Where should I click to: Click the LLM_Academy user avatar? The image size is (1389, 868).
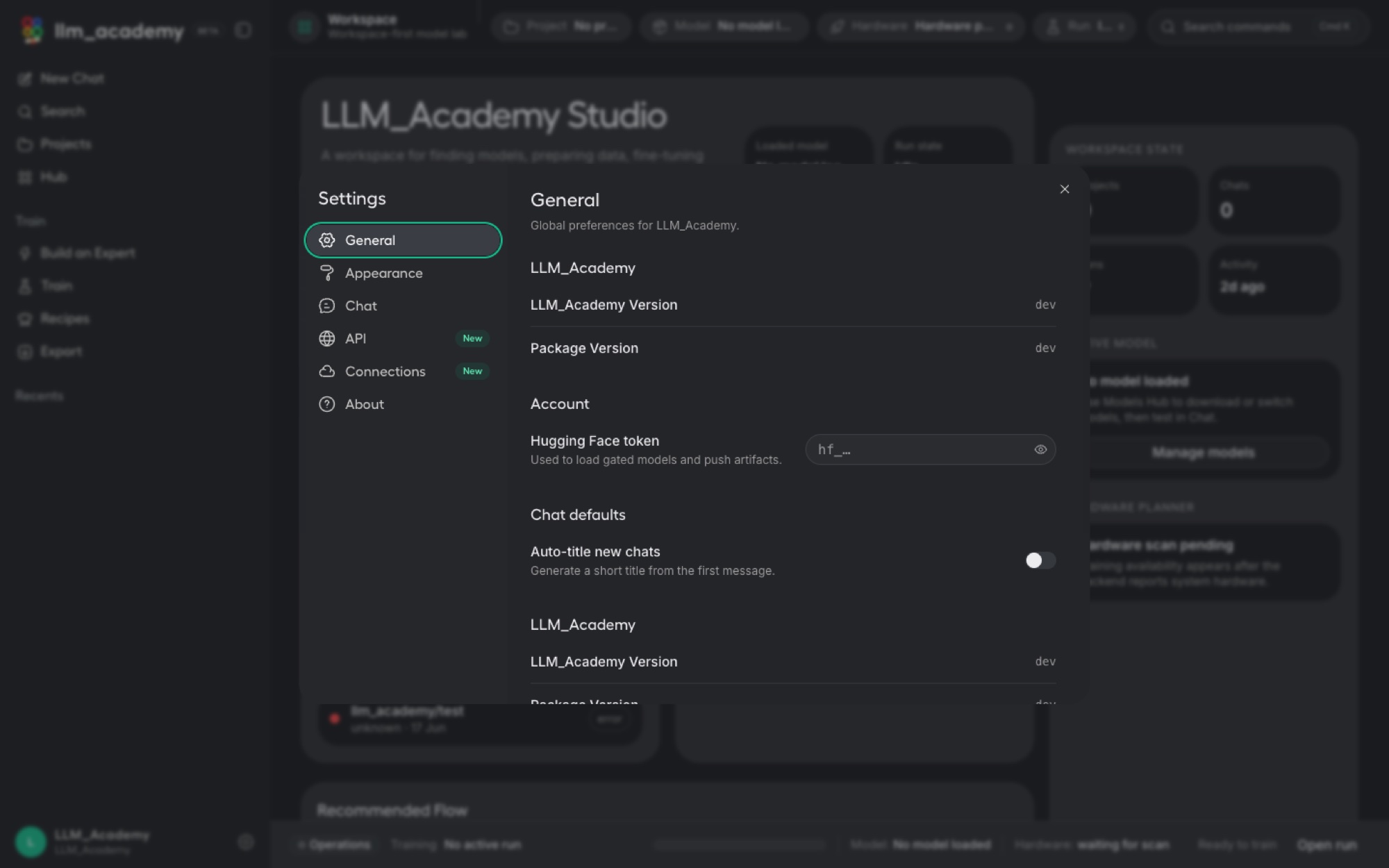pyautogui.click(x=31, y=842)
